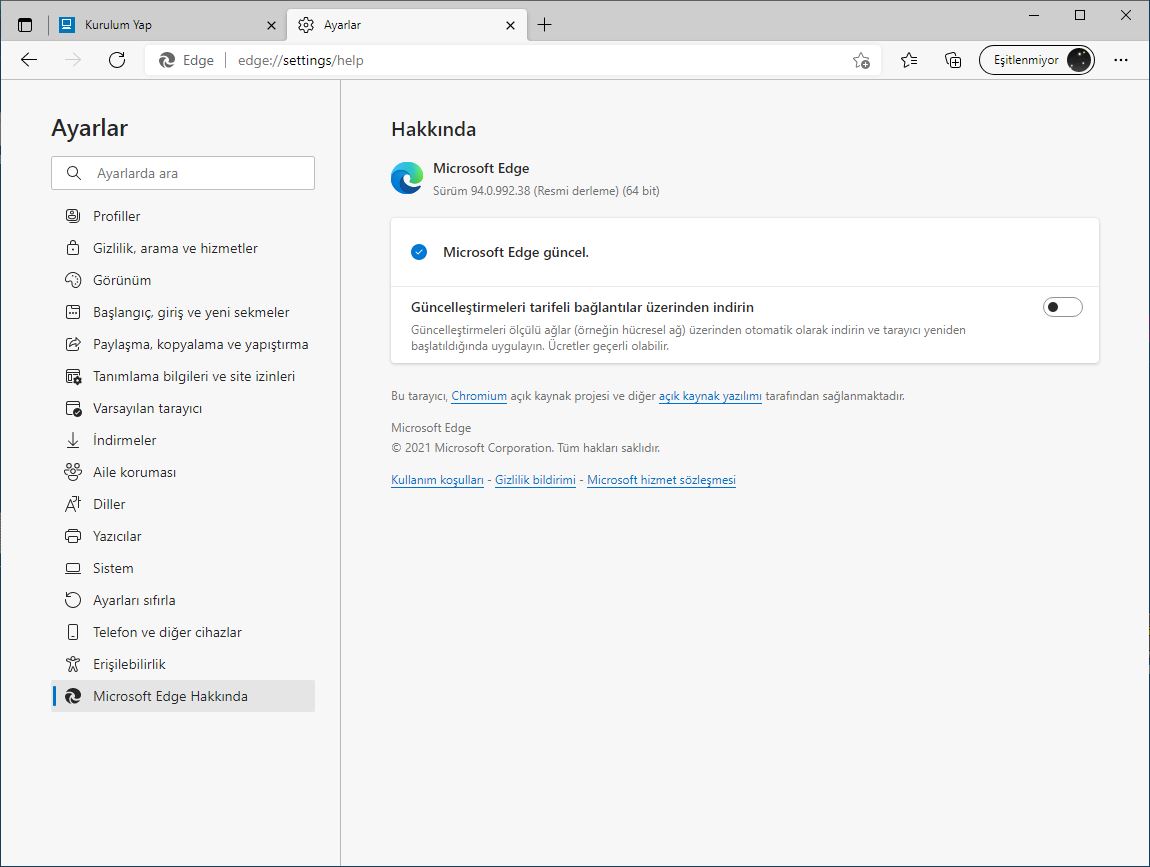1150x867 pixels.
Task: Select Ayarları sıfırla label
Action: (x=134, y=600)
